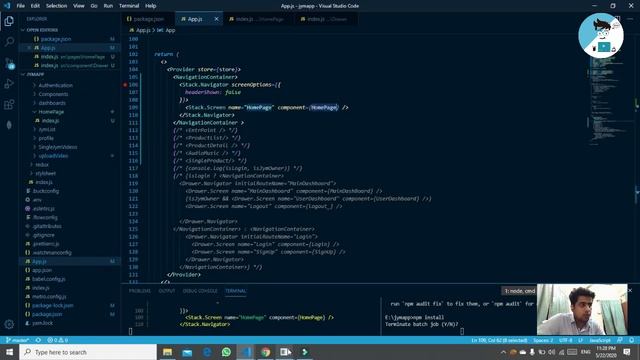The height and width of the screenshot is (360, 640).
Task: Expand the dashboards folder
Action: point(52,103)
